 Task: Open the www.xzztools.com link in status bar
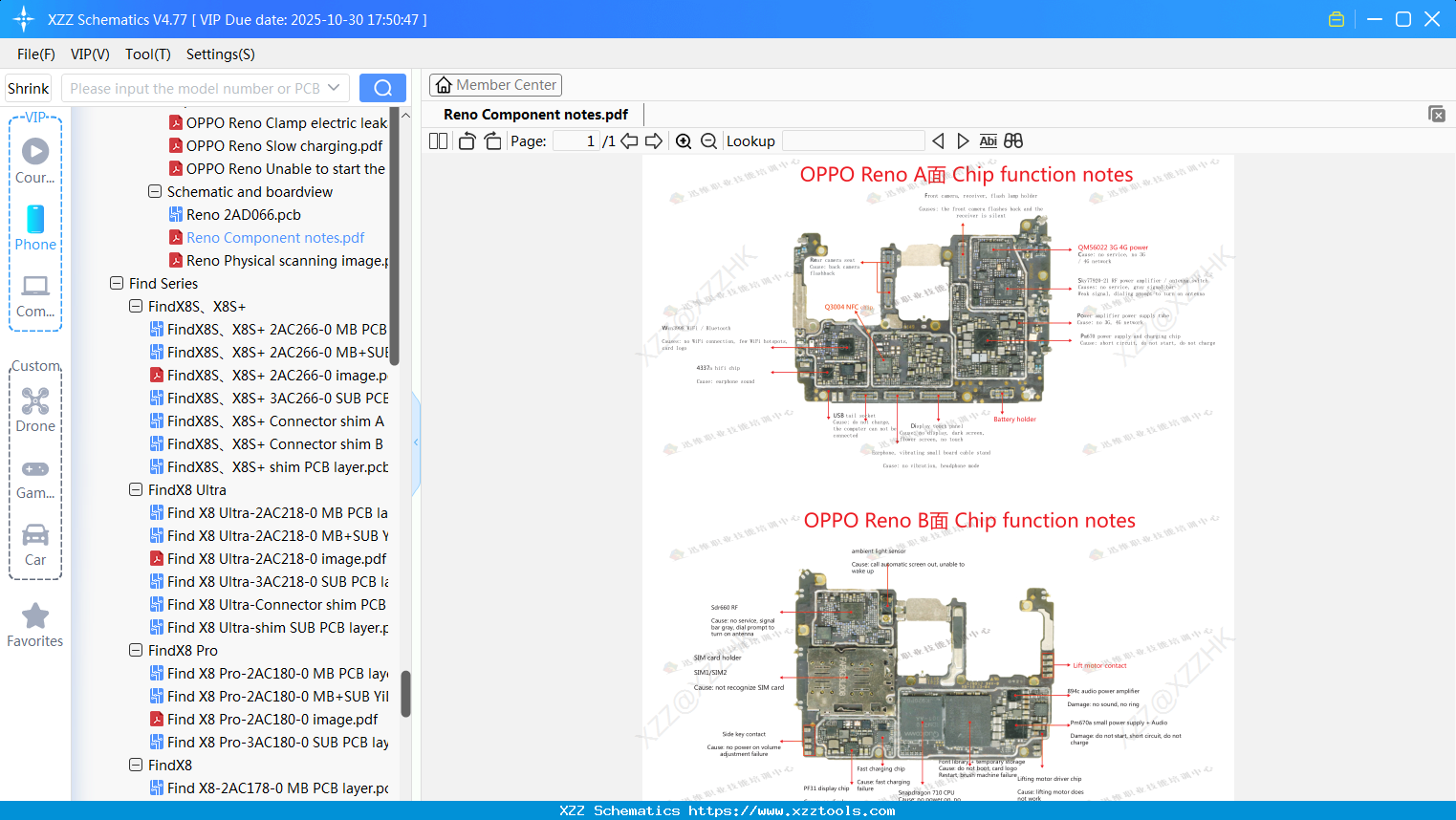pyautogui.click(x=792, y=810)
